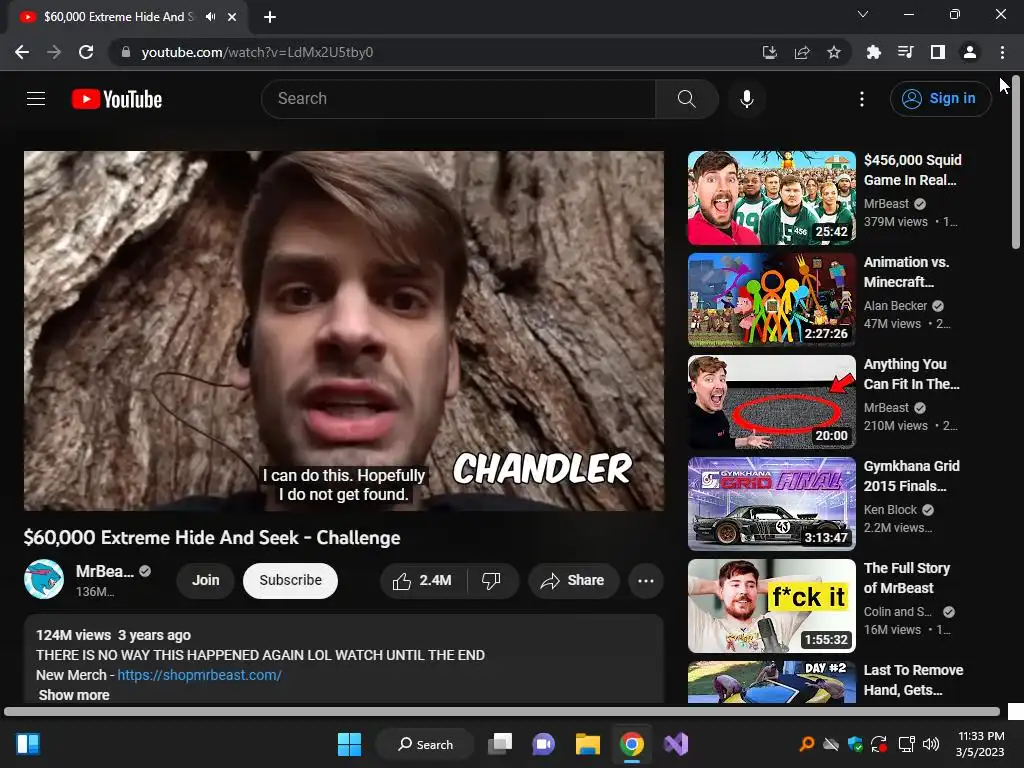1024x768 pixels.
Task: Open Gymkhana Grid 2015 Finals thumbnail
Action: click(771, 504)
